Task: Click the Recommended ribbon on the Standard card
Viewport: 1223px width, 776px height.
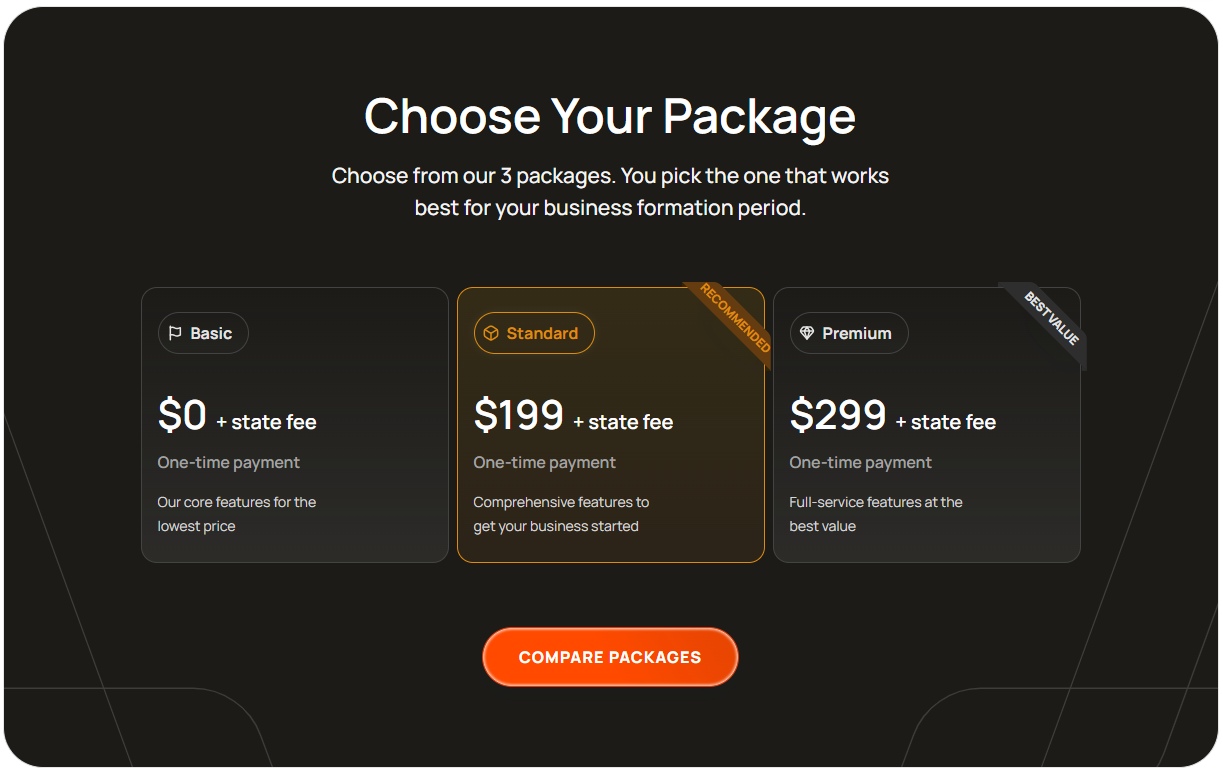Action: tap(732, 320)
